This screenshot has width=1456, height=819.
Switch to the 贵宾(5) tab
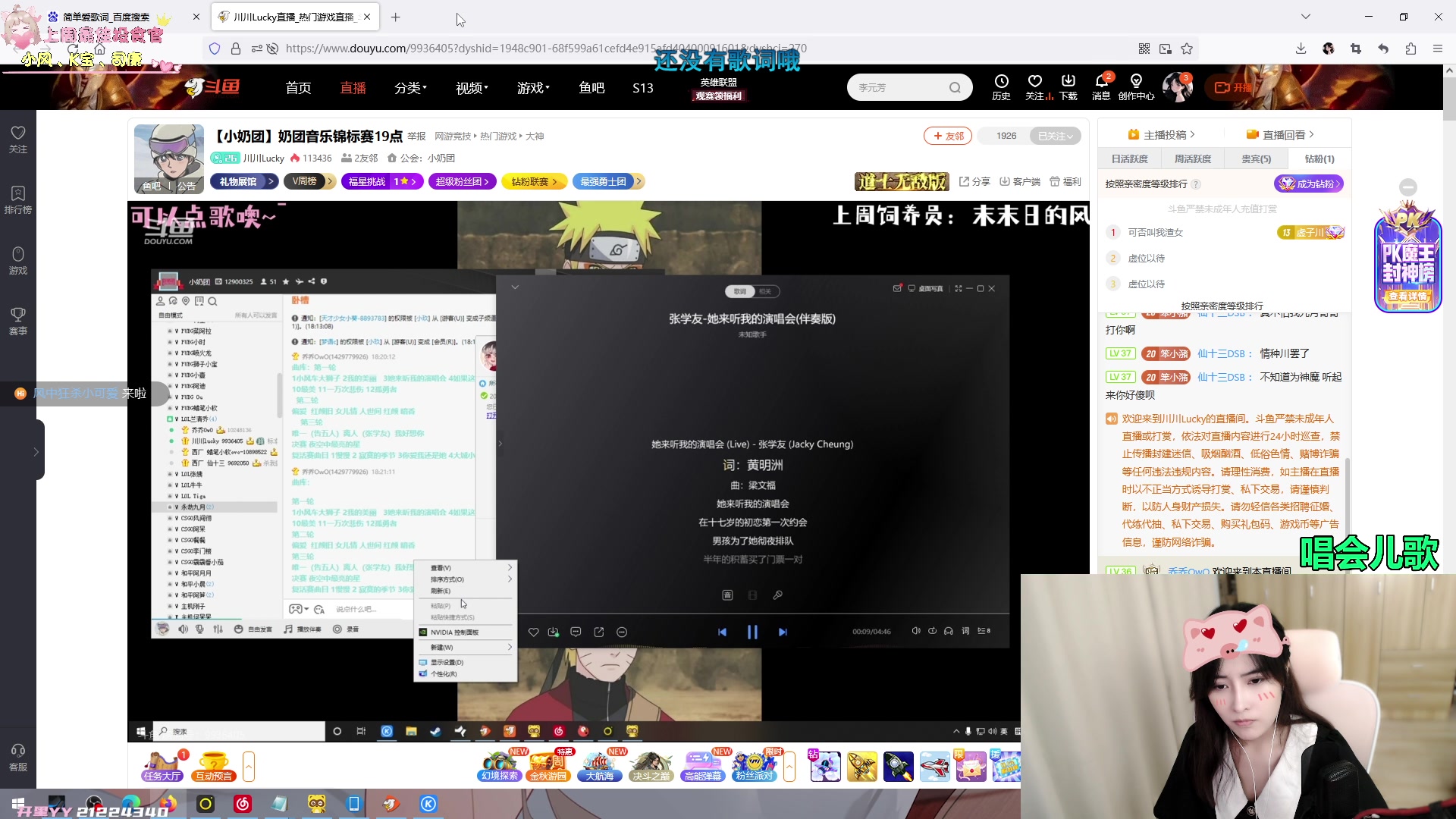[x=1256, y=158]
